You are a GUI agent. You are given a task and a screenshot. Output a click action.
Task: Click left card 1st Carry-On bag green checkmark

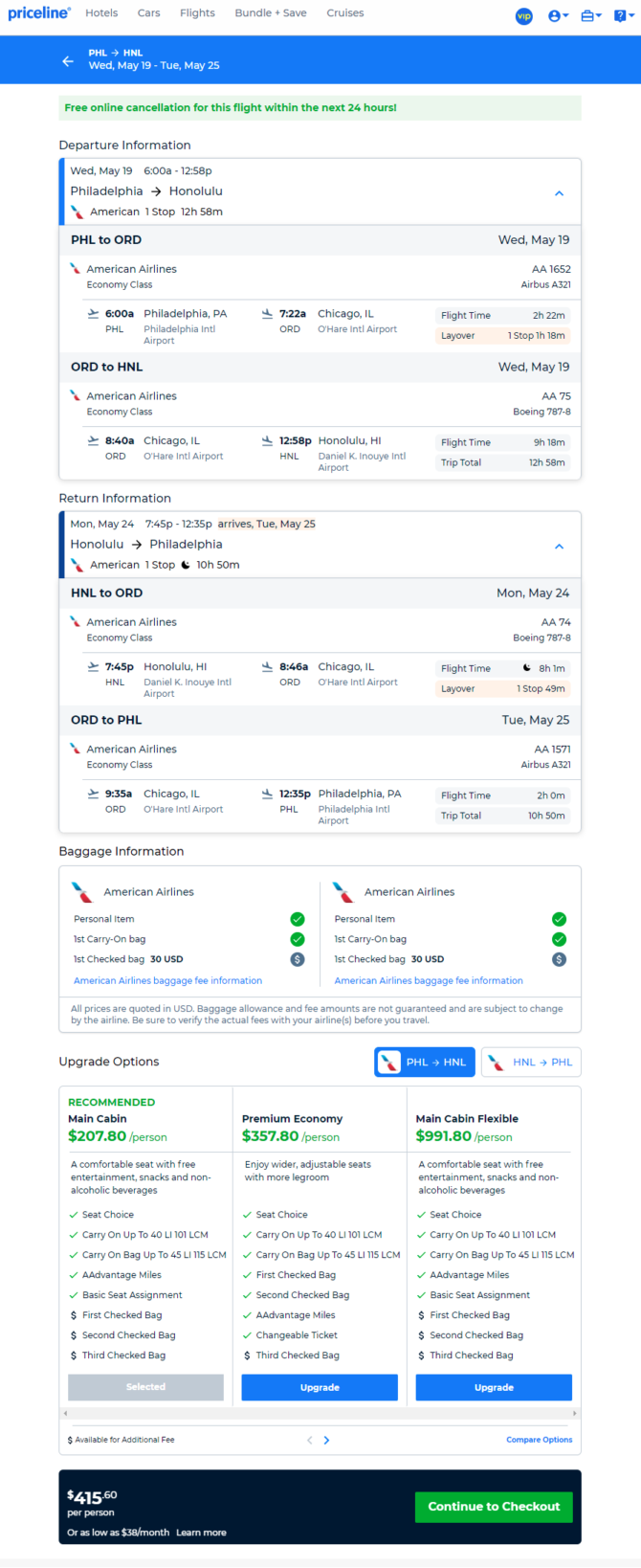[298, 939]
